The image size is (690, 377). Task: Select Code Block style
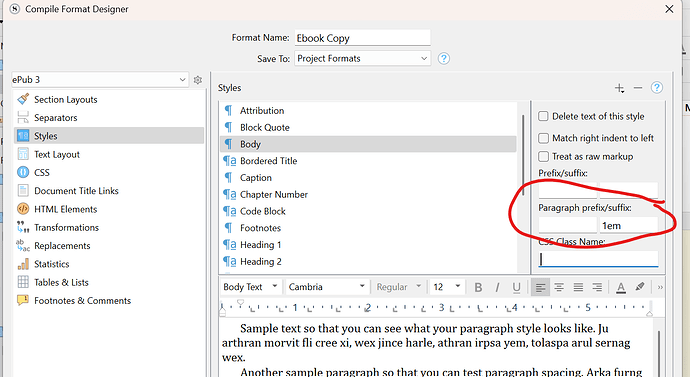(x=368, y=211)
